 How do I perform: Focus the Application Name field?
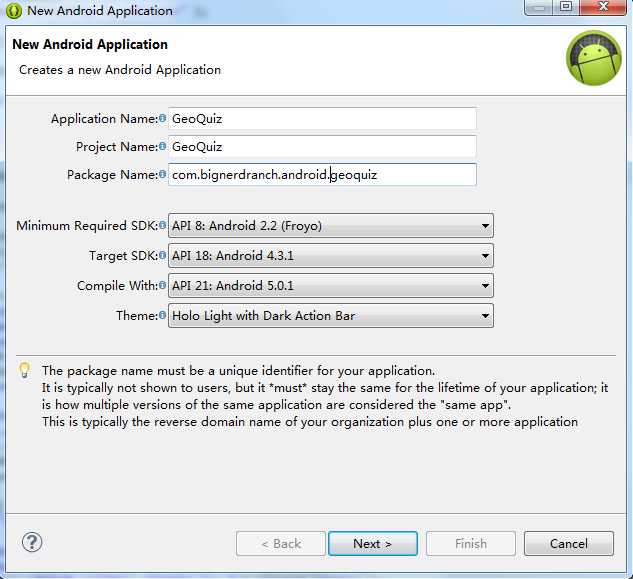[x=322, y=119]
